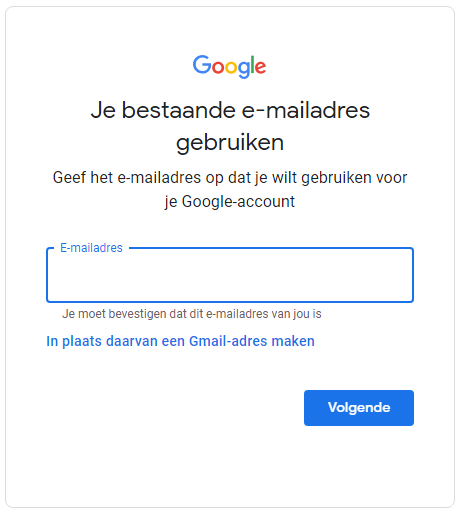Click the Google logo
This screenshot has height=515, width=463.
point(229,67)
